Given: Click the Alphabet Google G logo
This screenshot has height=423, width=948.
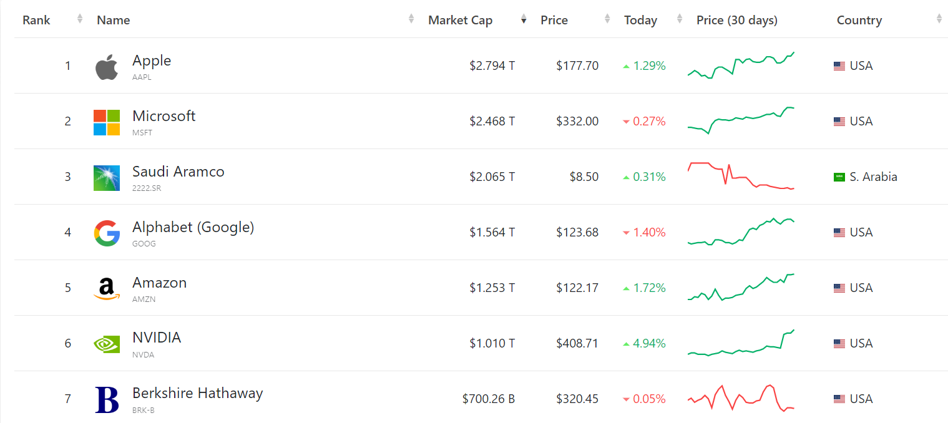Looking at the screenshot, I should click(x=106, y=233).
